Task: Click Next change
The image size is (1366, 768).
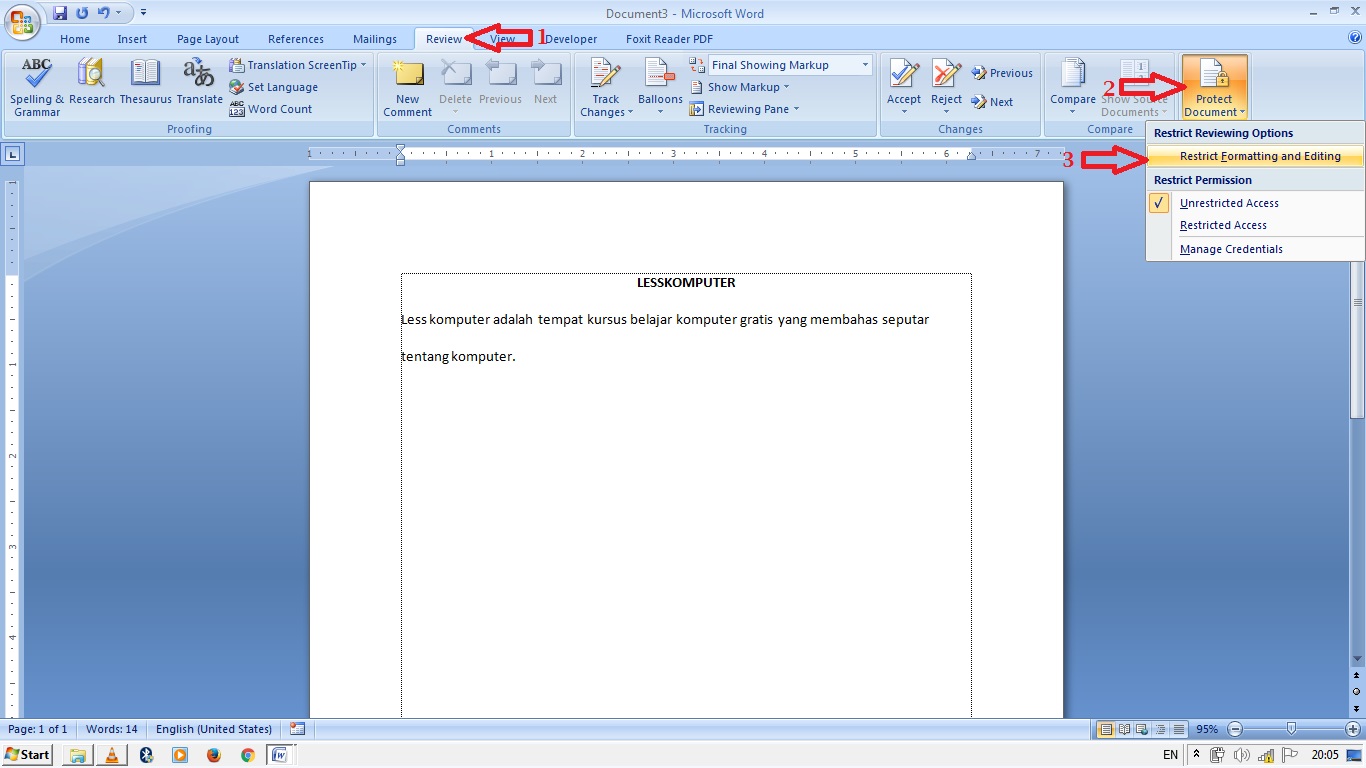Action: pos(991,102)
